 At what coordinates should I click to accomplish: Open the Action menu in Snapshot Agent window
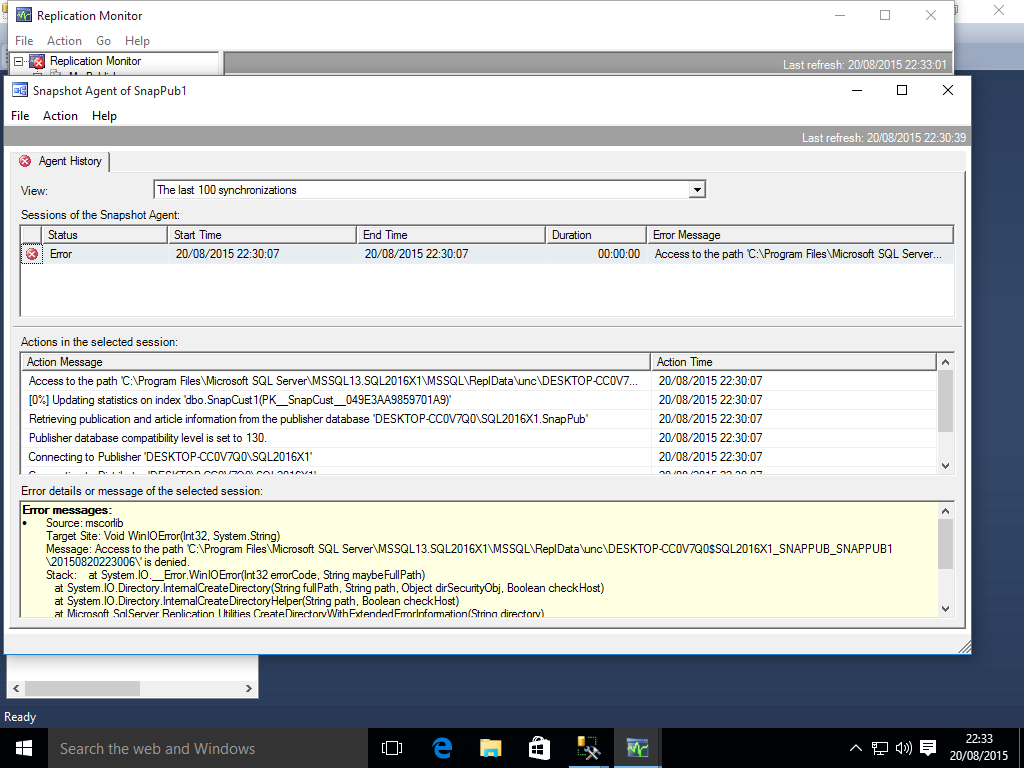[60, 116]
